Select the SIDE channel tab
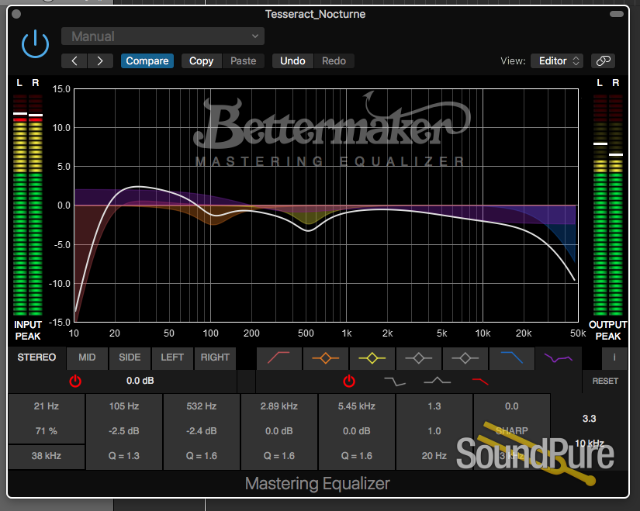640x511 pixels. [x=129, y=358]
